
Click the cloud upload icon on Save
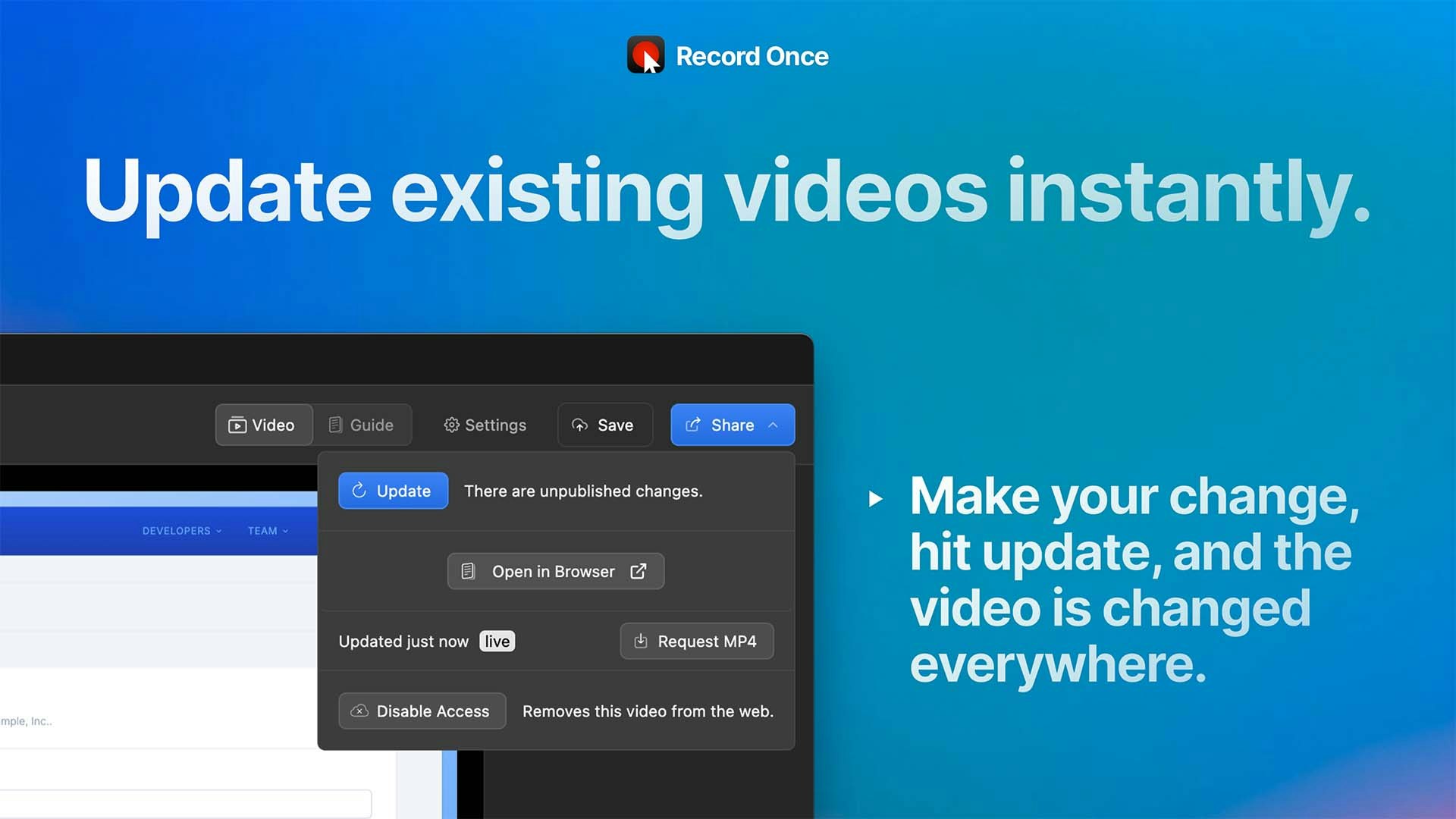[x=580, y=425]
